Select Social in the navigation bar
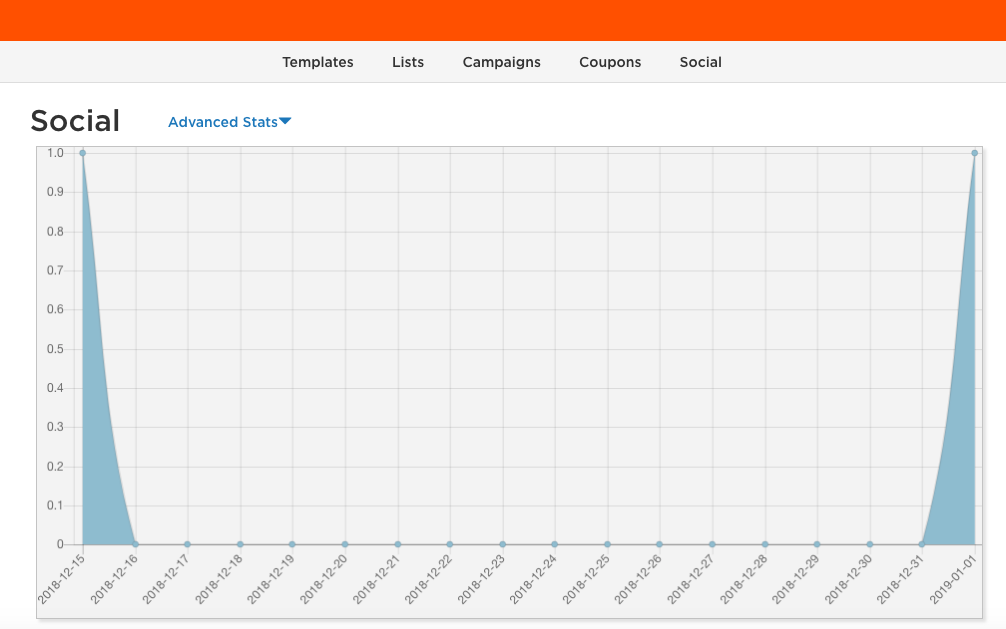This screenshot has width=1006, height=629. pos(700,62)
